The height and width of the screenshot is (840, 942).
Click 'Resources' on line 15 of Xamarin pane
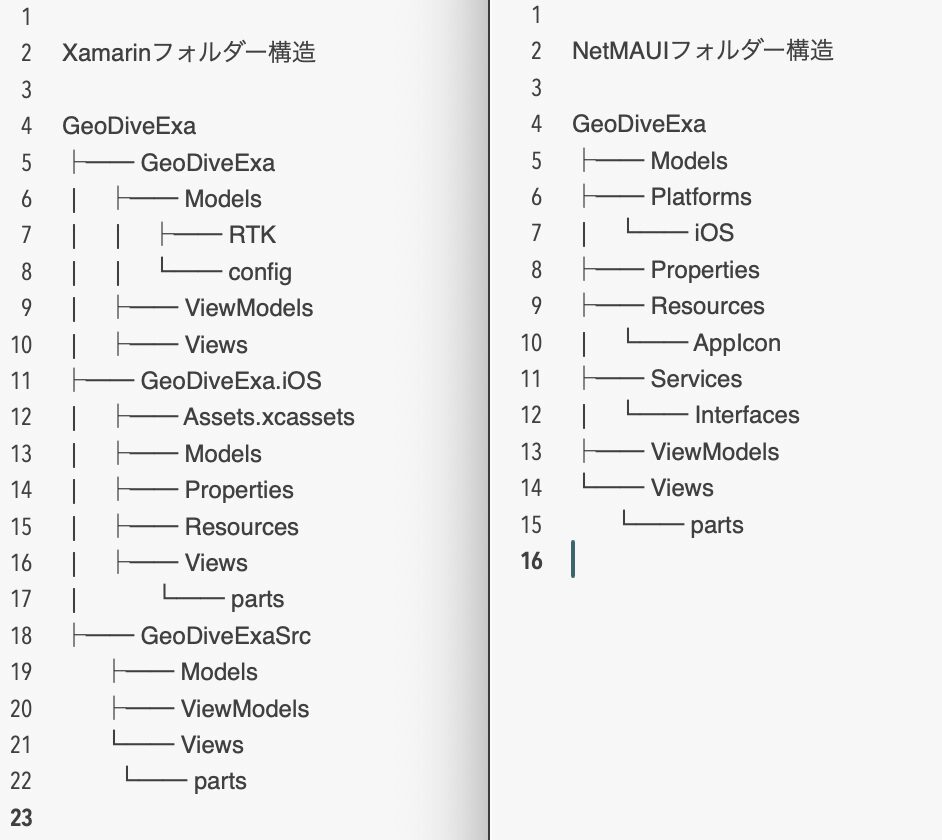click(x=242, y=527)
